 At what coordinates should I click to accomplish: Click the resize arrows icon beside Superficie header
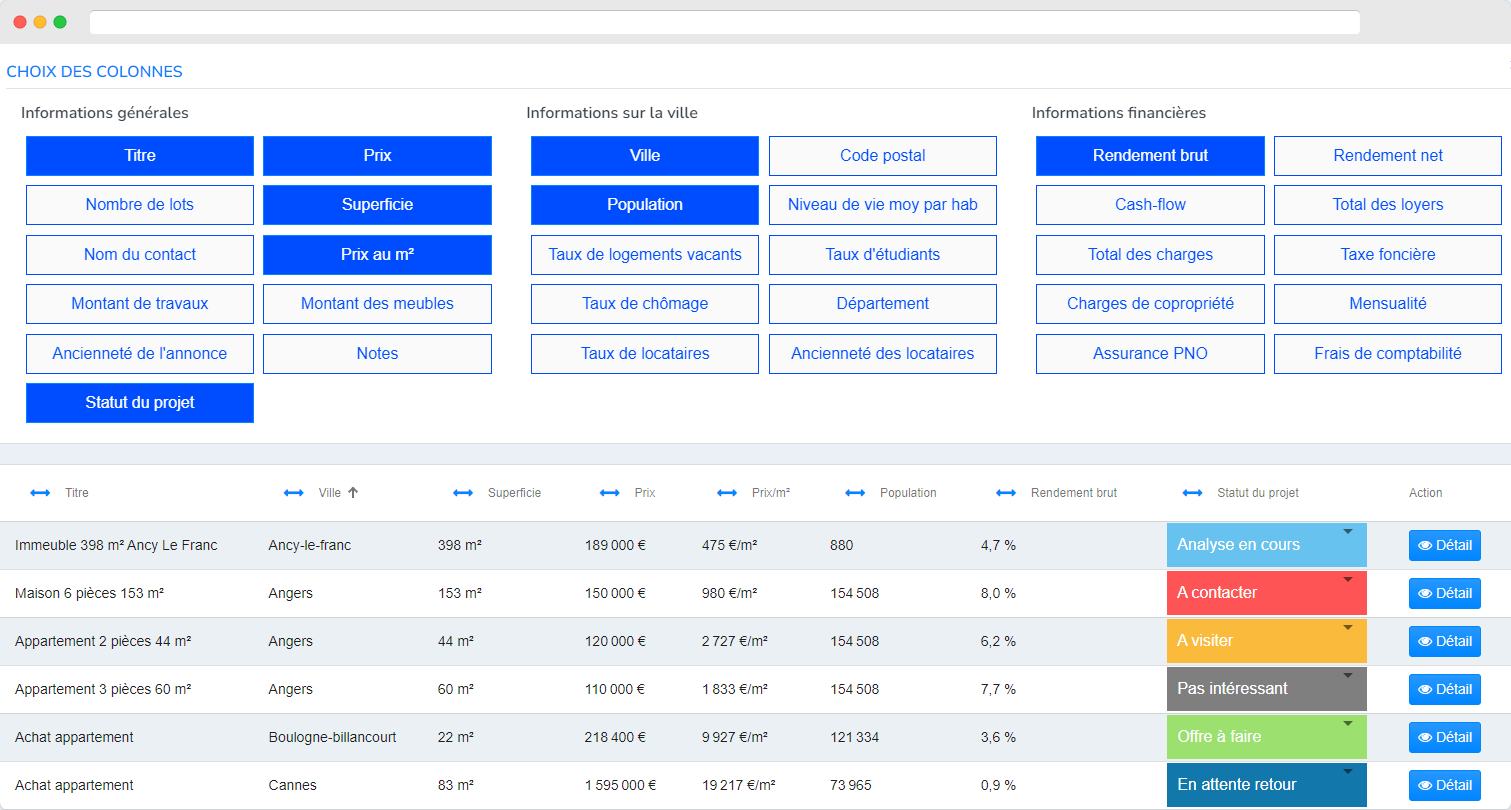point(463,492)
